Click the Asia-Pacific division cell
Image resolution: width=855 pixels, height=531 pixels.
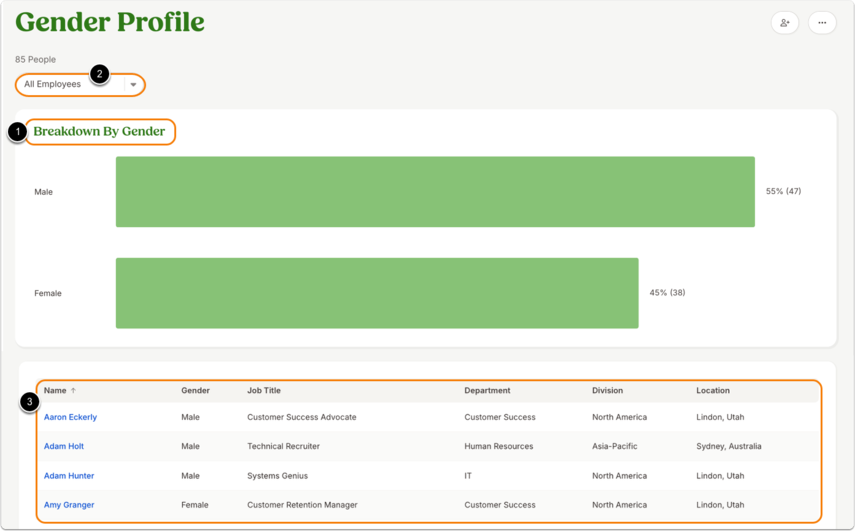(615, 446)
